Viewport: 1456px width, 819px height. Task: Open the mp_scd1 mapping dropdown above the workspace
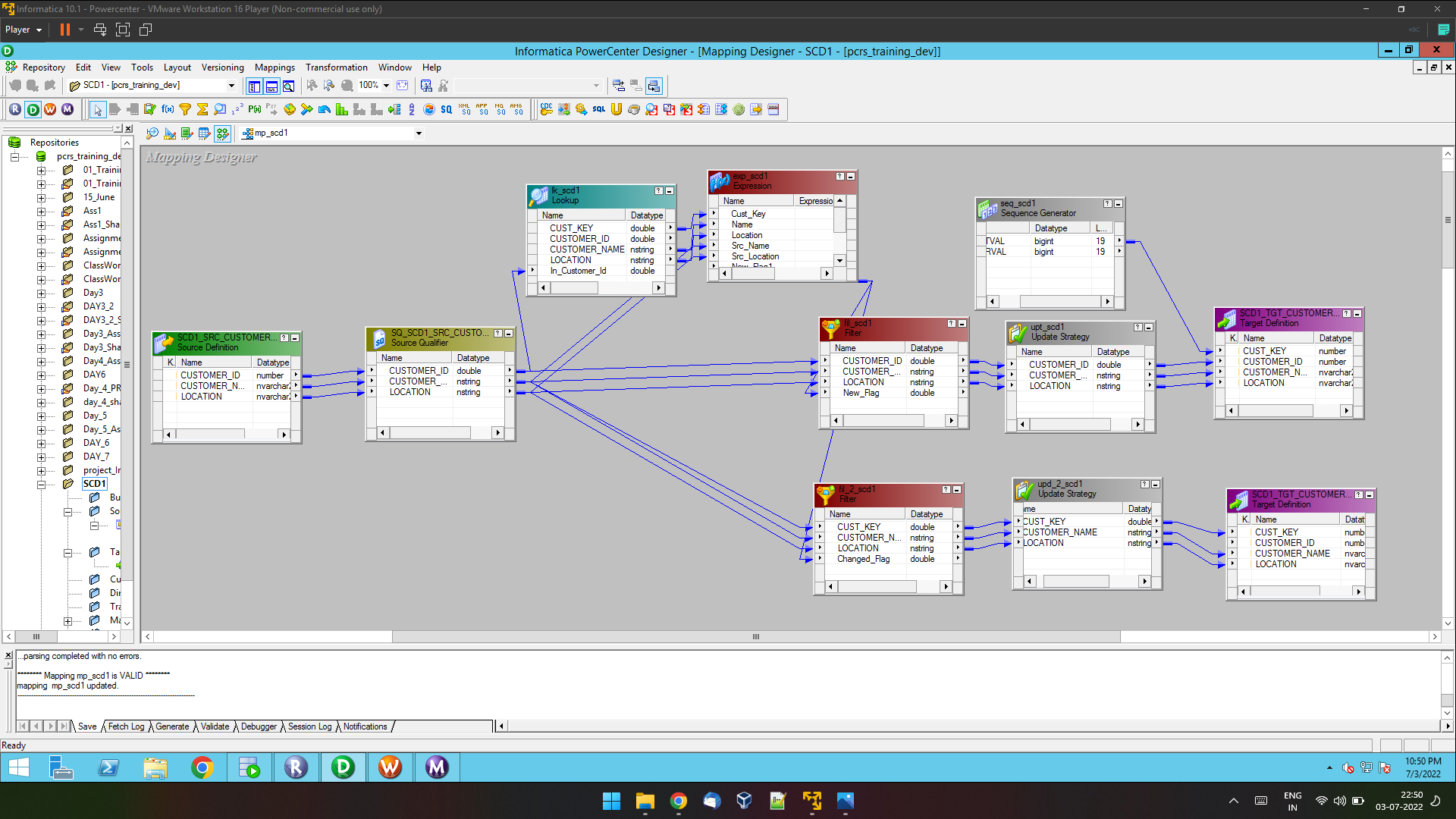[419, 133]
